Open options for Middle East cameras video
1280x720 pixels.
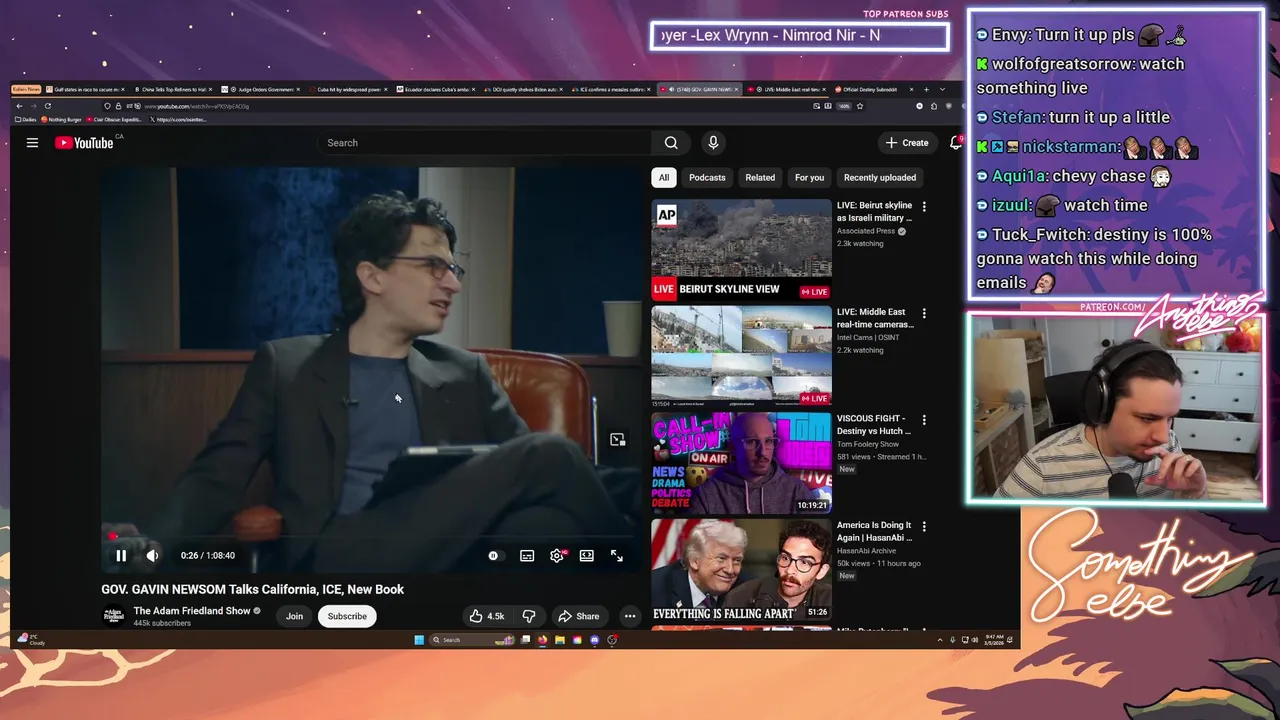click(924, 314)
